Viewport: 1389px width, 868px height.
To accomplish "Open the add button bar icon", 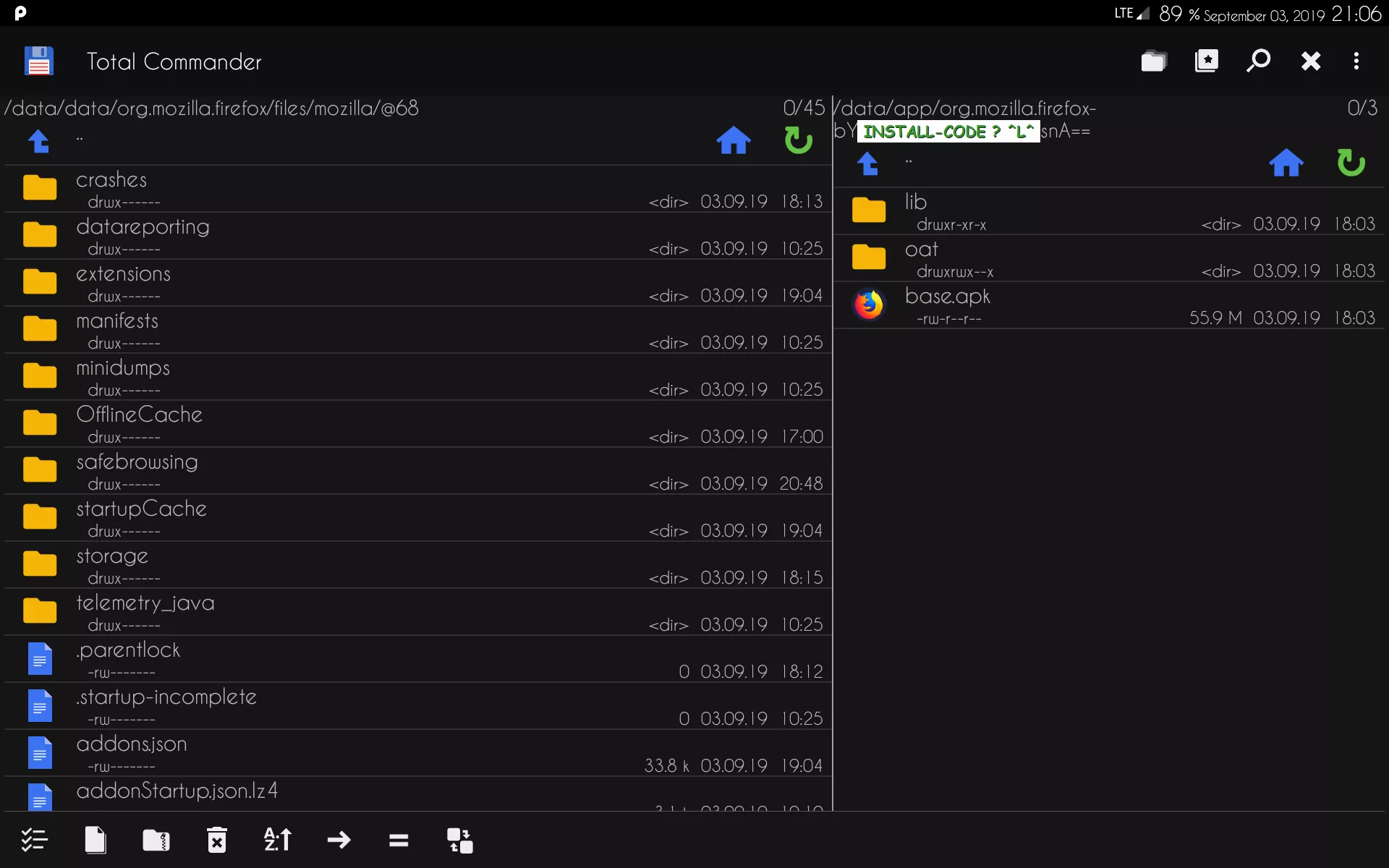I will tap(459, 840).
